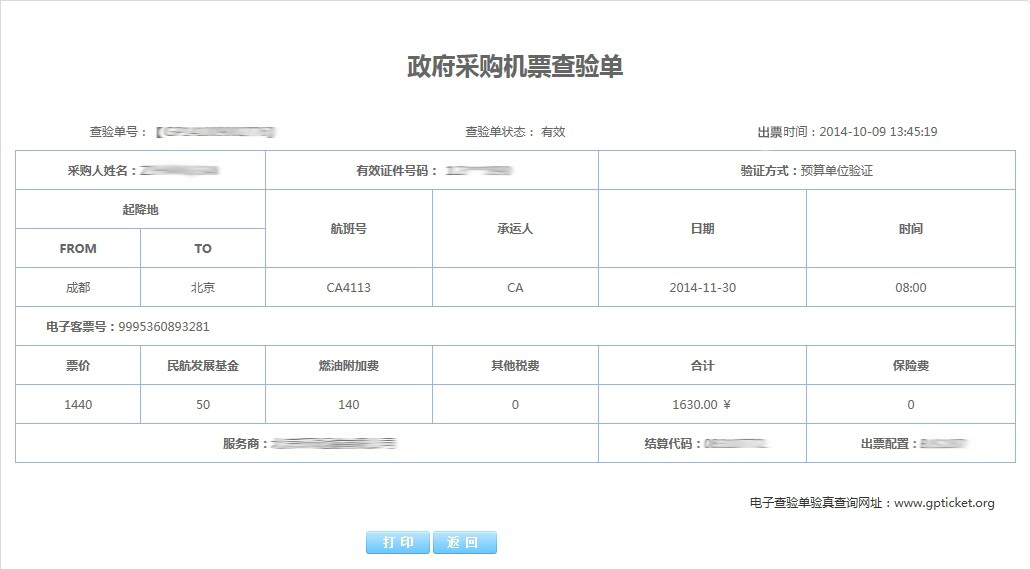Click the 民航发展基金 value 50
The image size is (1030, 569).
203,405
